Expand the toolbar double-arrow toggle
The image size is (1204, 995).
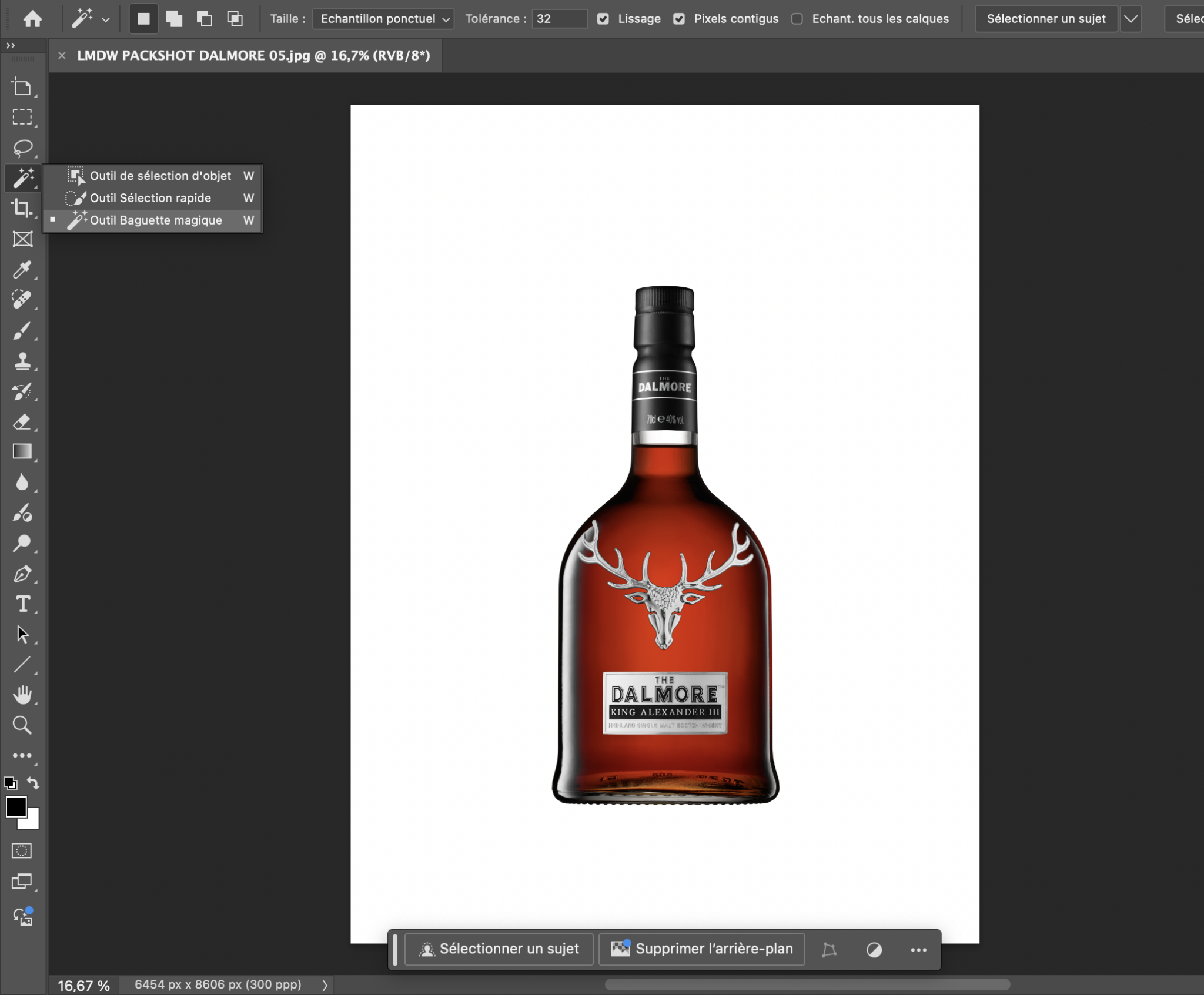tap(10, 45)
